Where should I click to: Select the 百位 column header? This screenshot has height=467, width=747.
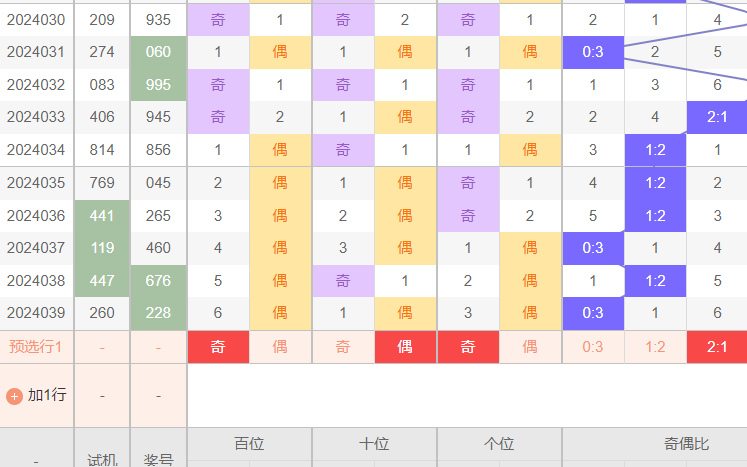(x=249, y=442)
